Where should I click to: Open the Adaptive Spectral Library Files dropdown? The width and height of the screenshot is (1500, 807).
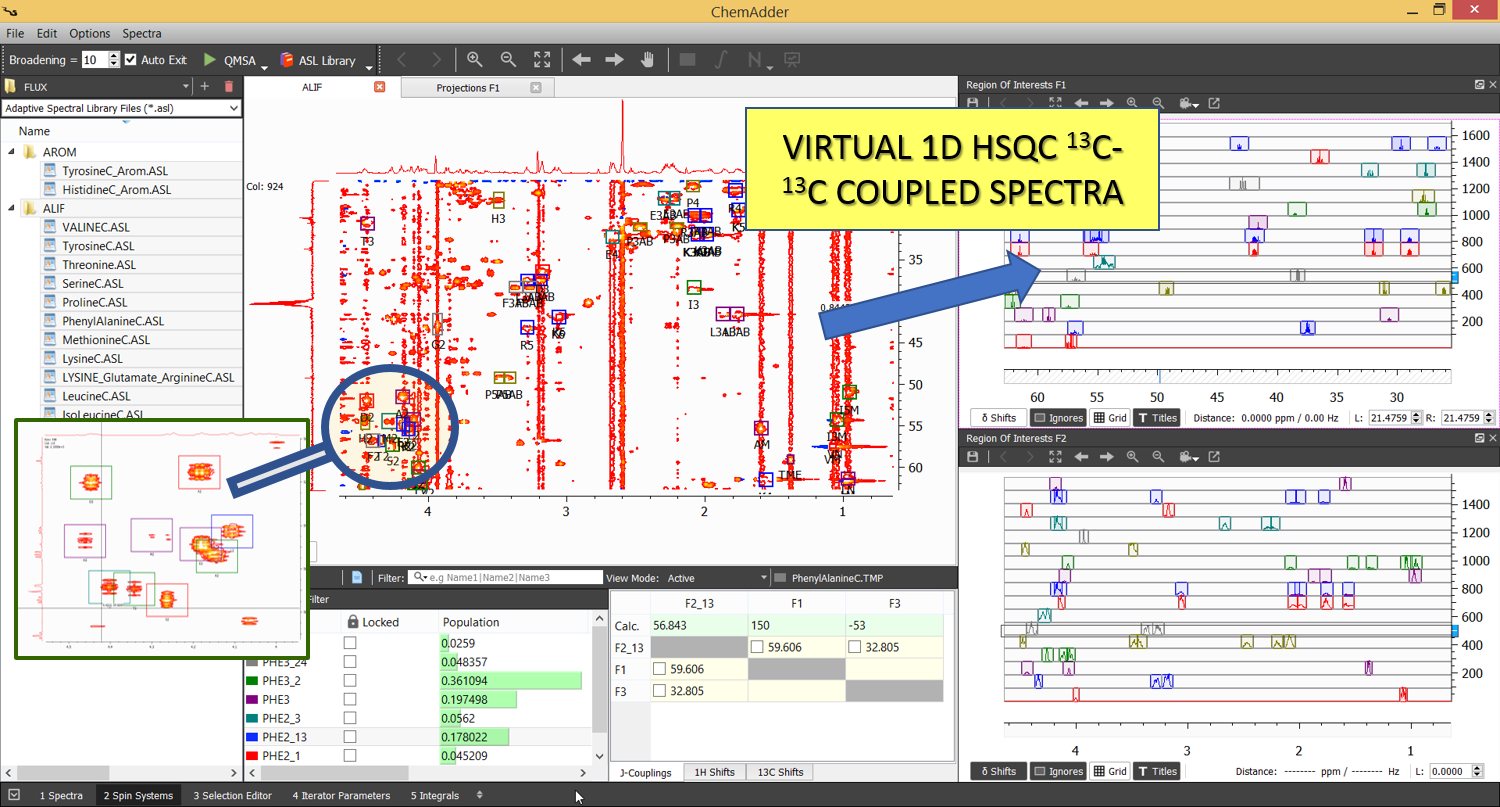coord(233,108)
